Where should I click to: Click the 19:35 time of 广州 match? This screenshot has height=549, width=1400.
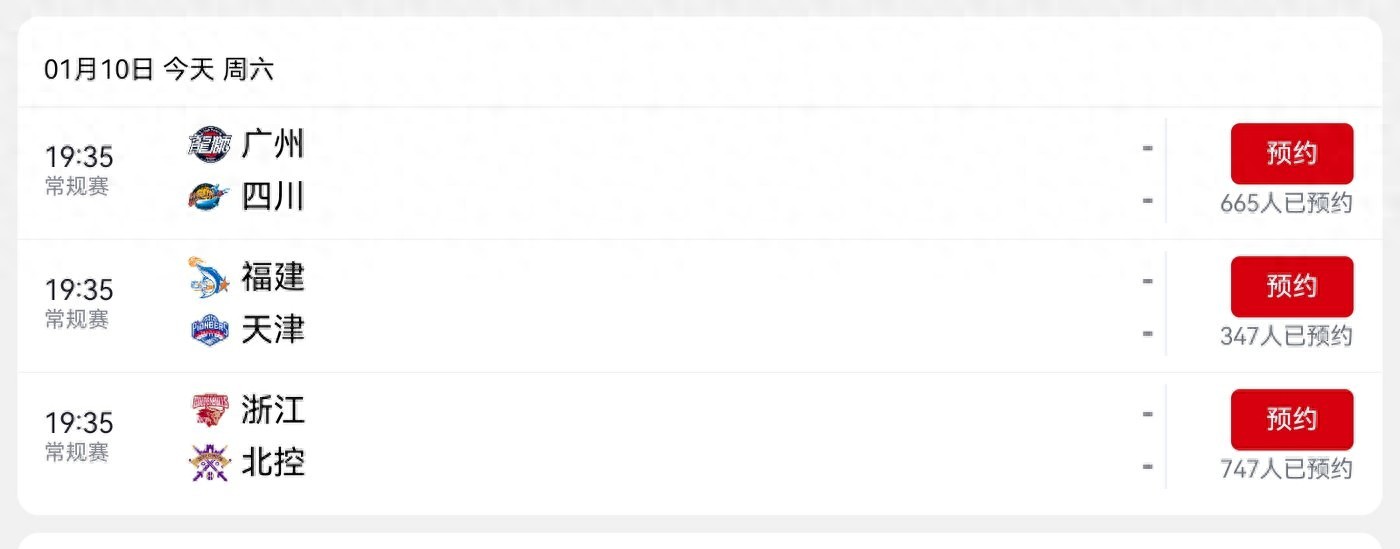pos(79,157)
